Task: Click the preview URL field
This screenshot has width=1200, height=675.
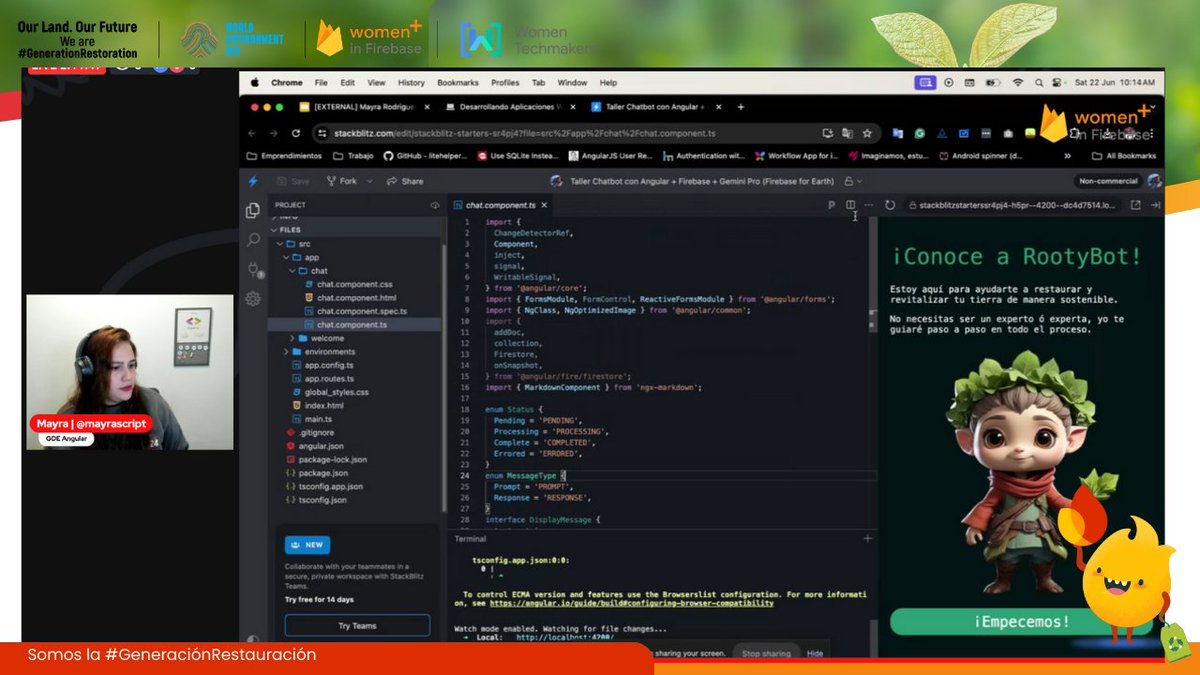Action: click(1013, 205)
